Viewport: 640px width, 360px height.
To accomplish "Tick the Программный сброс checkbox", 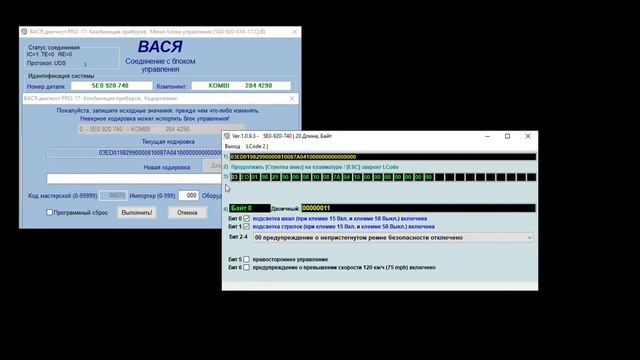I will click(x=49, y=213).
